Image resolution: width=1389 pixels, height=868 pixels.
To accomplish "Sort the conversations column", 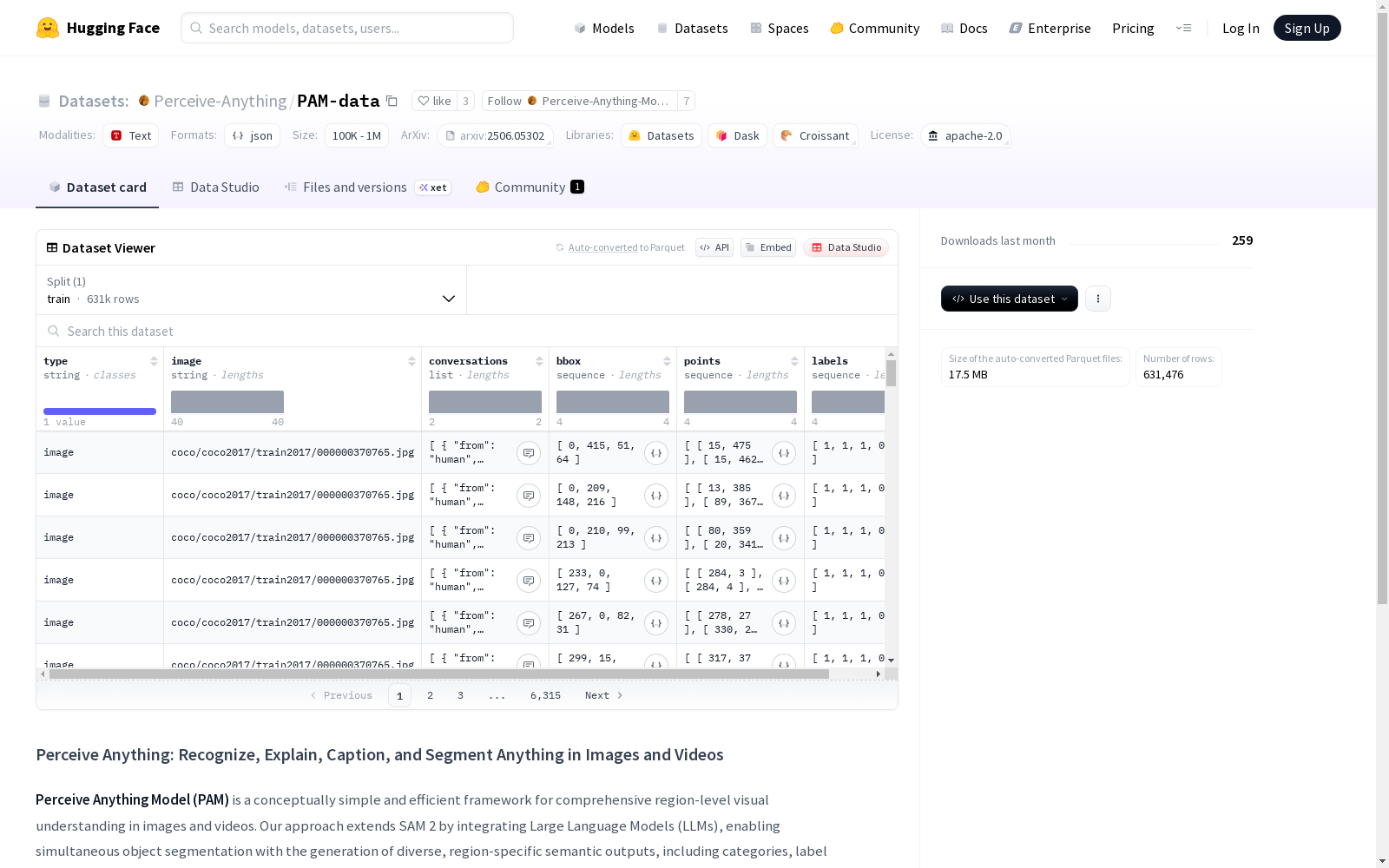I will [539, 361].
